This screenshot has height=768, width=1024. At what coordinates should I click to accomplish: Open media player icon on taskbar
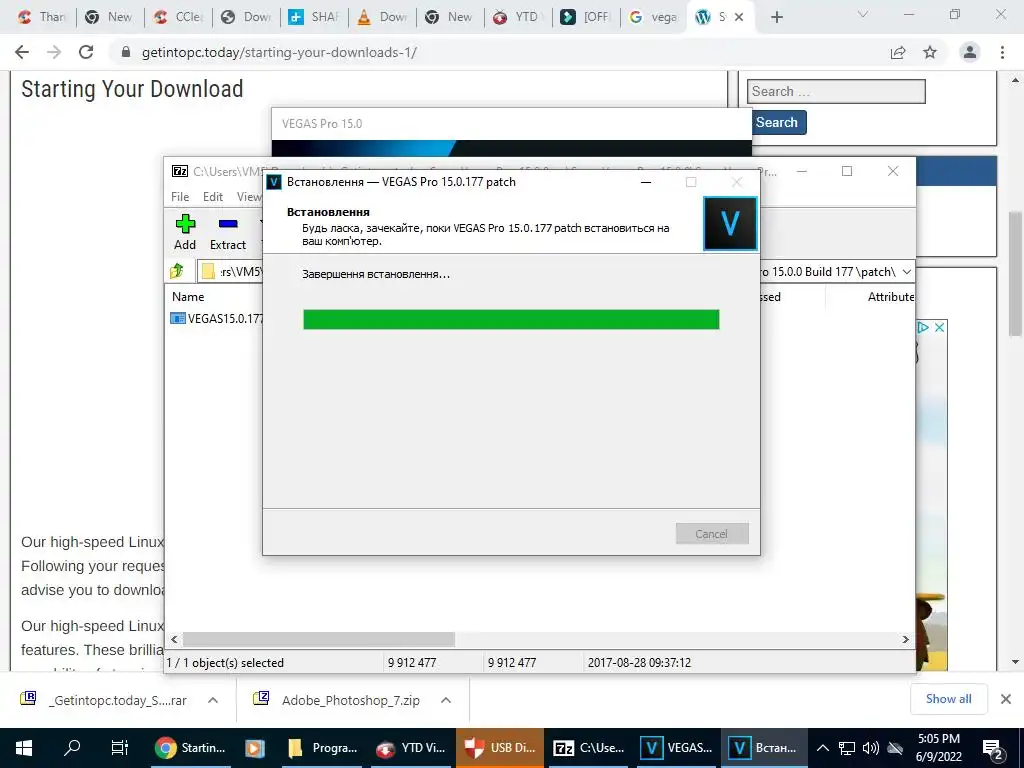(255, 748)
